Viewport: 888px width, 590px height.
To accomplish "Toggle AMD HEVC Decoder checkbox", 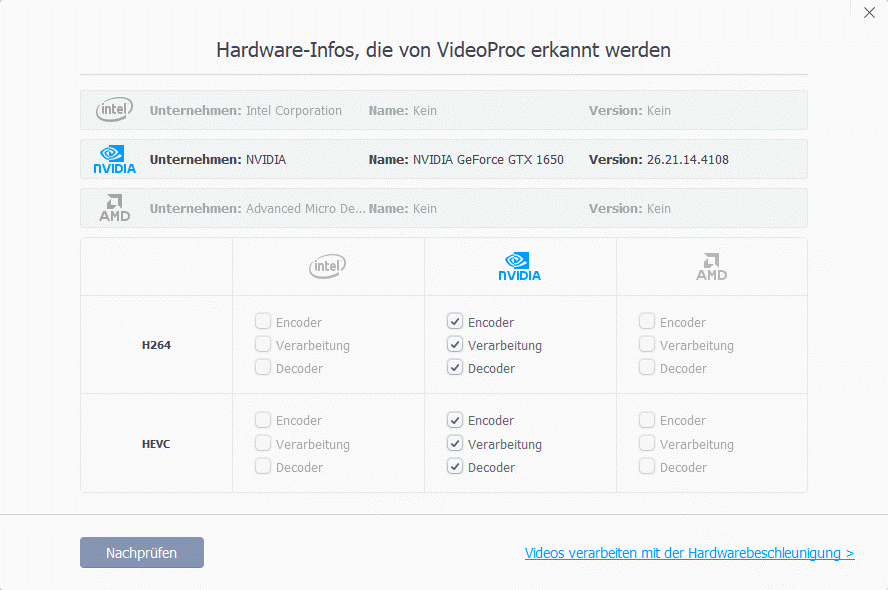I will tap(647, 467).
